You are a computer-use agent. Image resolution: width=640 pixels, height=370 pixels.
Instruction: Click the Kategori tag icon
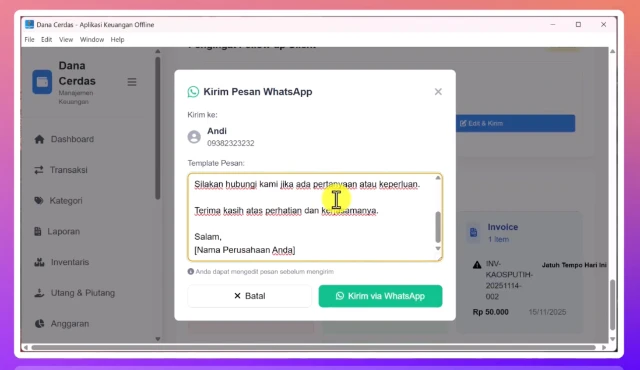(39, 201)
